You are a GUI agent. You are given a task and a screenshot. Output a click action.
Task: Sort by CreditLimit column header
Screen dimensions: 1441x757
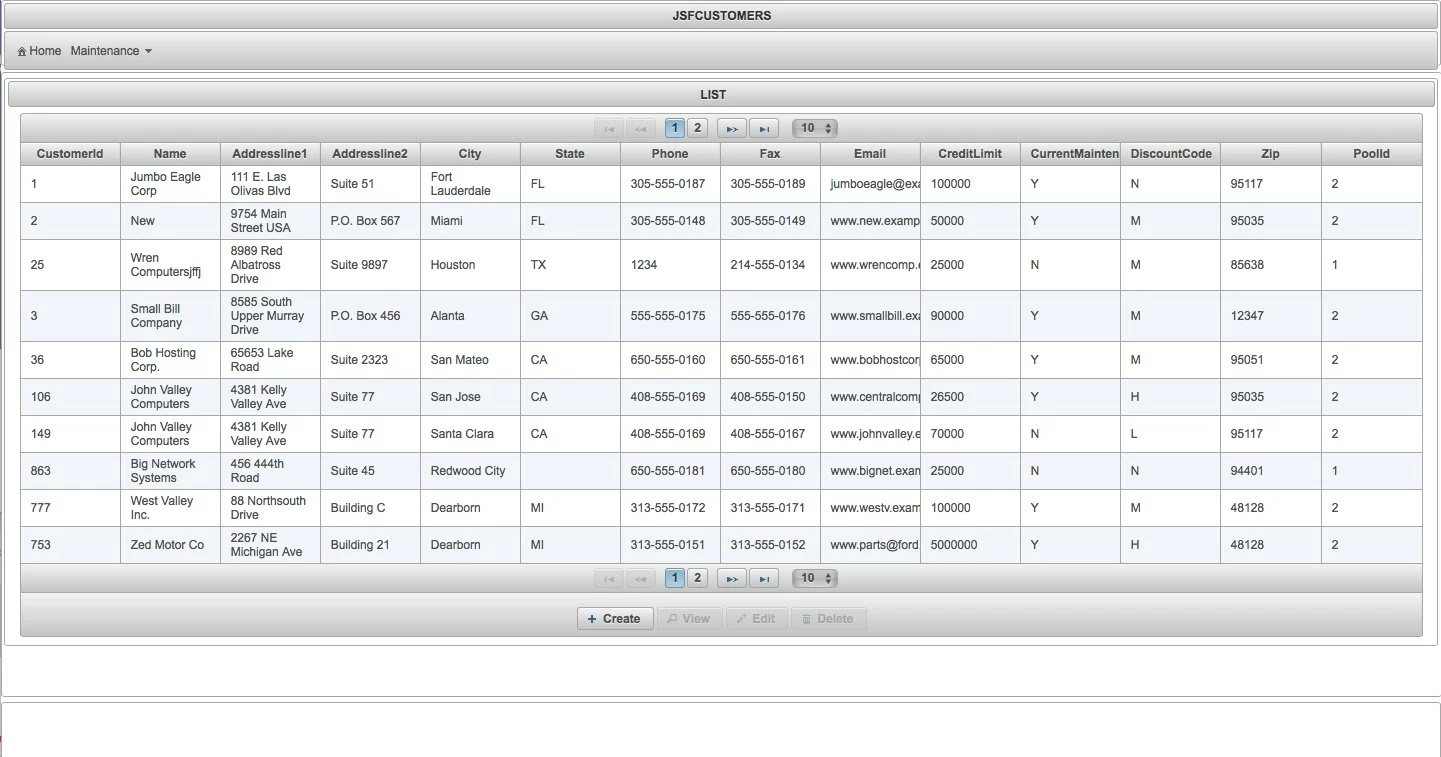point(970,154)
